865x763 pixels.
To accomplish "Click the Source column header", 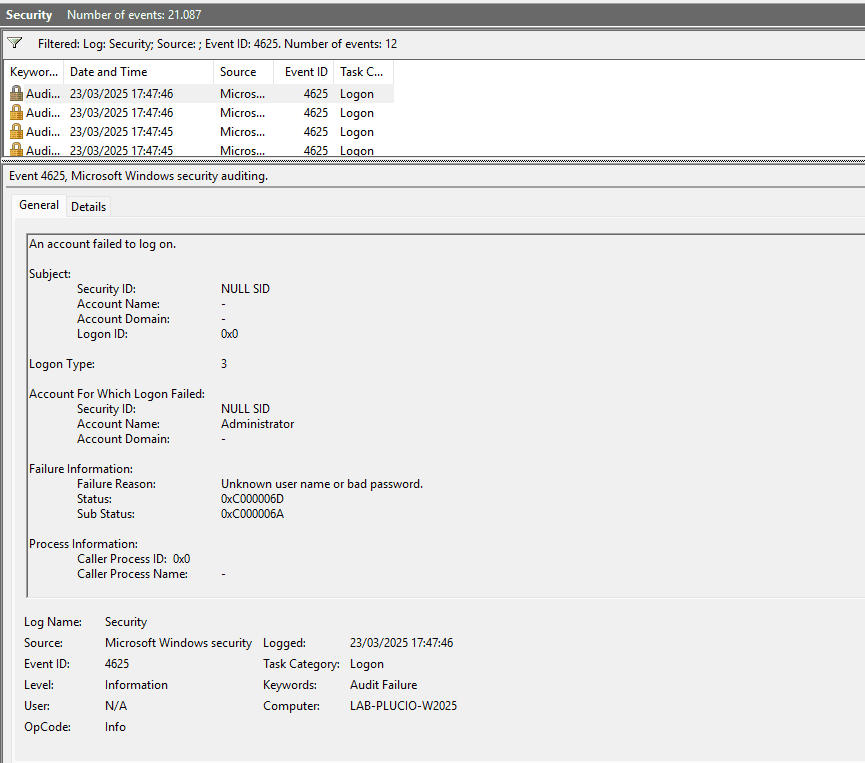I will [x=238, y=72].
